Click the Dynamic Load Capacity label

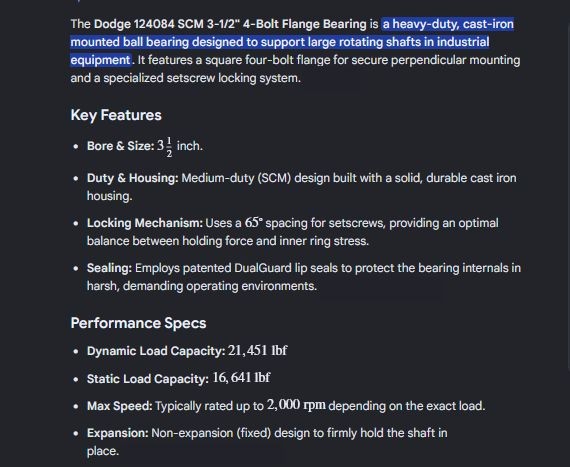click(156, 351)
